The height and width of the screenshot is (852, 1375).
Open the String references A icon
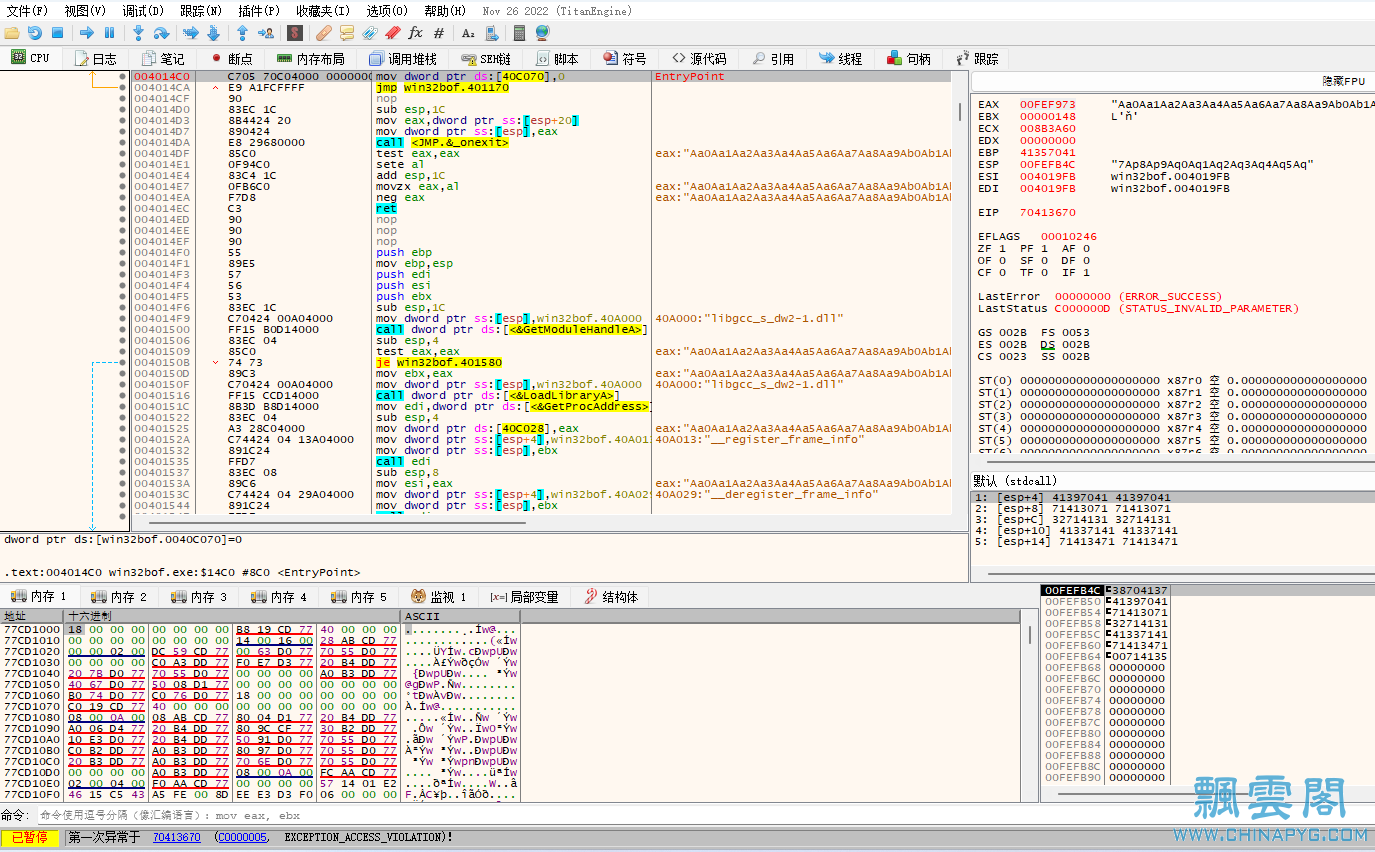tap(468, 33)
